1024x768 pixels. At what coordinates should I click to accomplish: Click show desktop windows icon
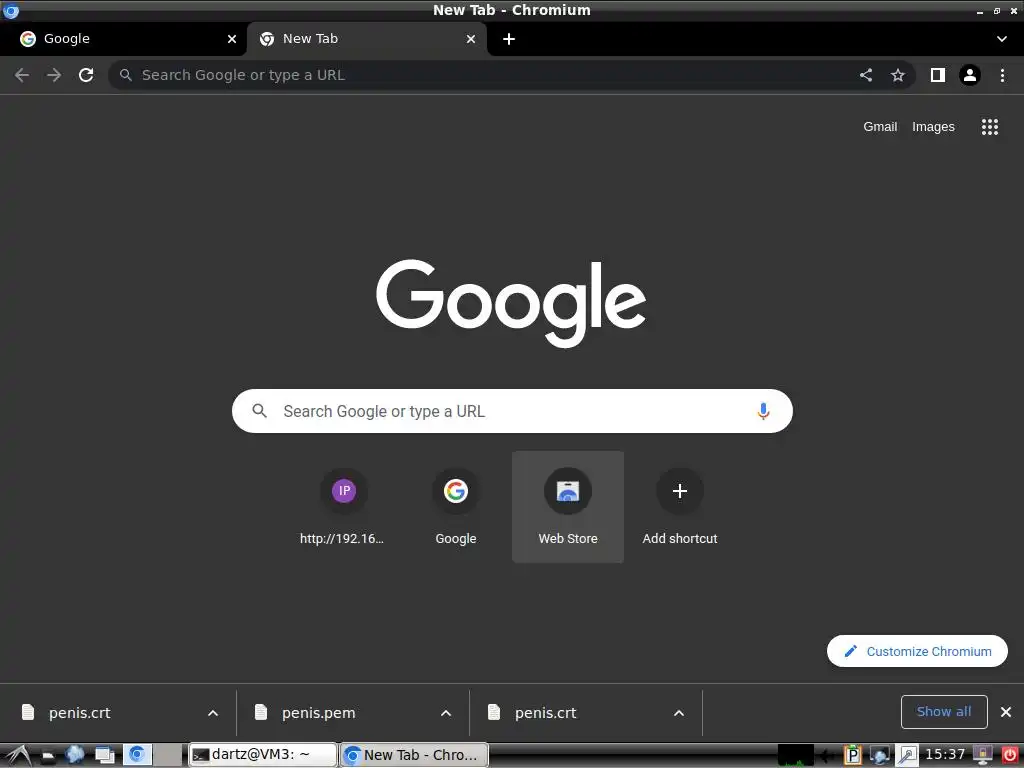pyautogui.click(x=104, y=756)
